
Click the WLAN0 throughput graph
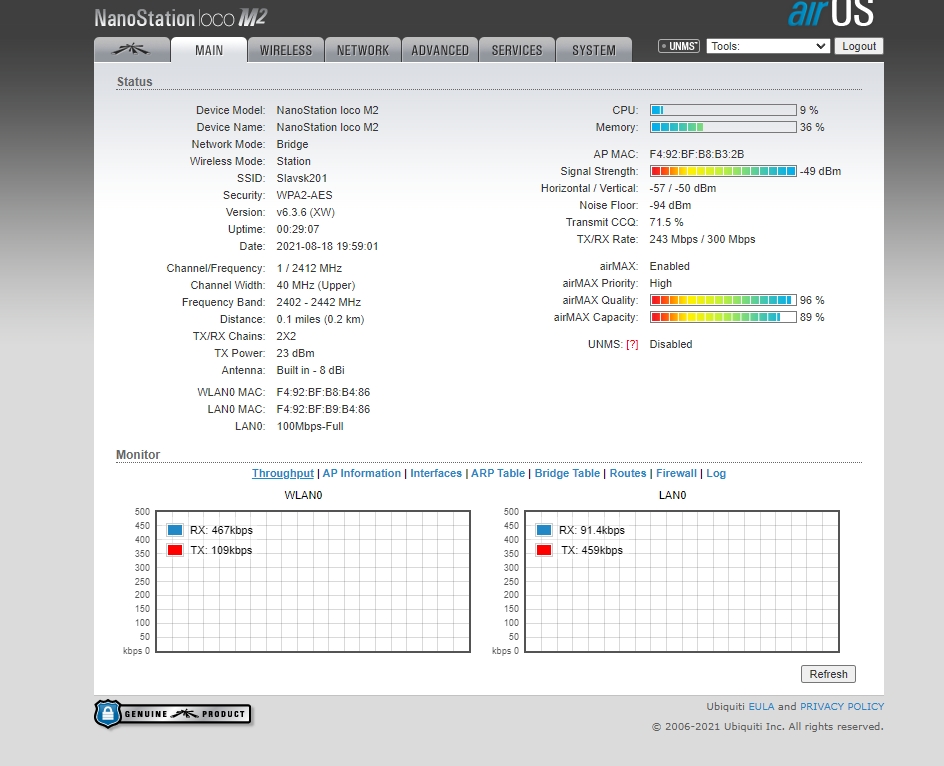pos(312,581)
